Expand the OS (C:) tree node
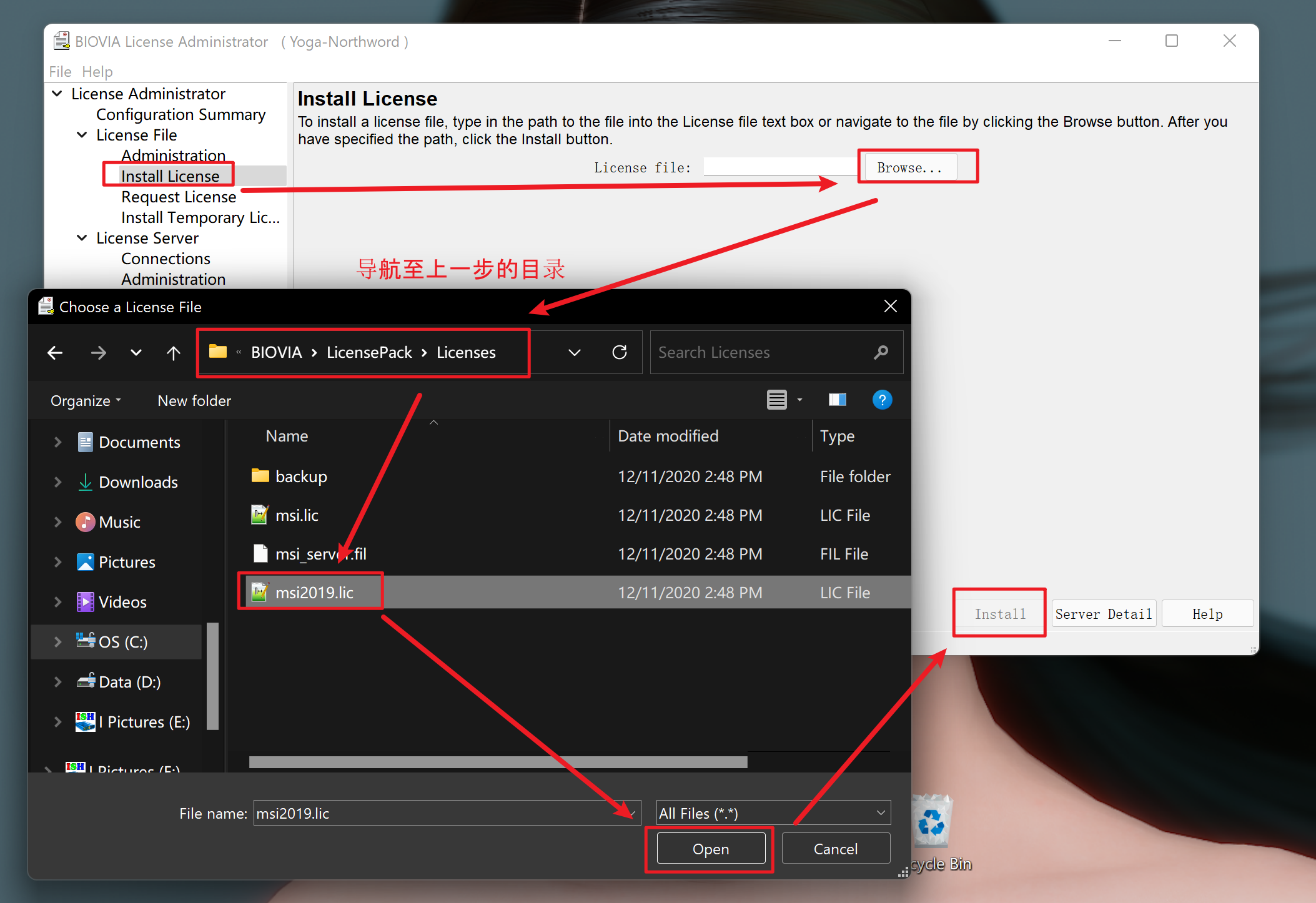 57,642
